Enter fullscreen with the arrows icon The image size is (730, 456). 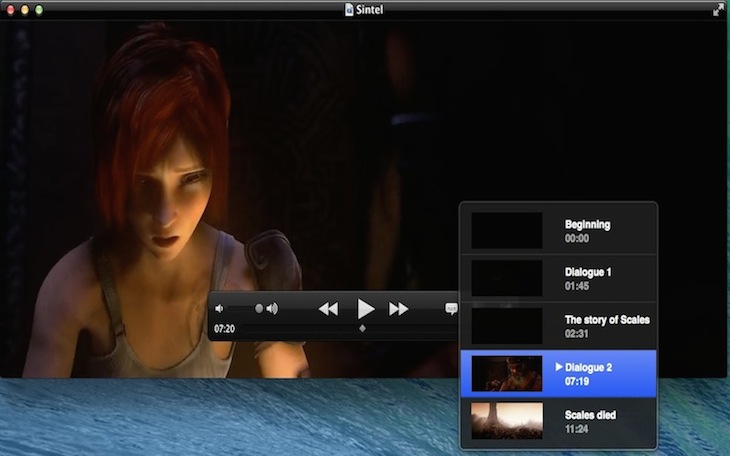pos(718,10)
